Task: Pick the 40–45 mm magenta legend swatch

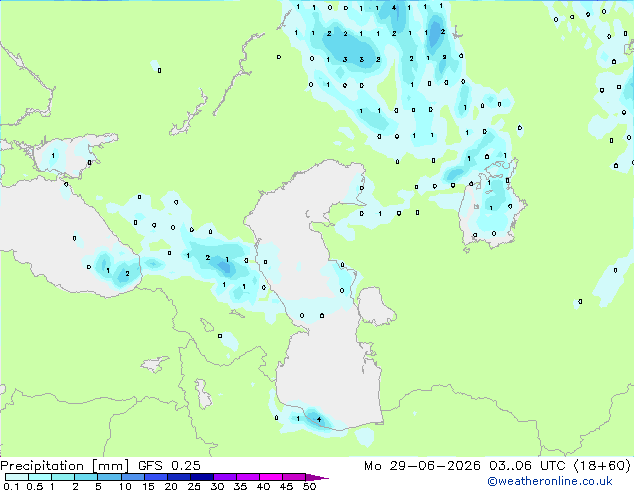Action: click(x=271, y=477)
